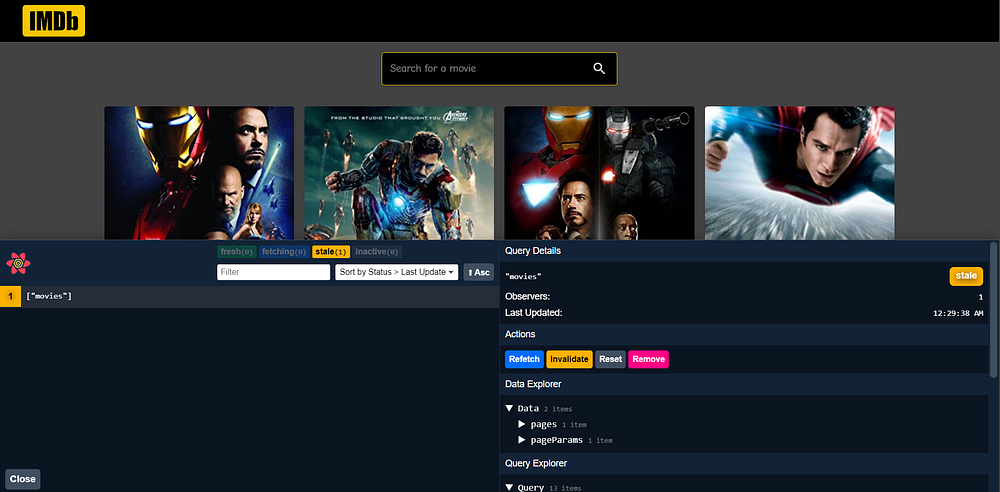Expand the pages node

click(x=522, y=424)
